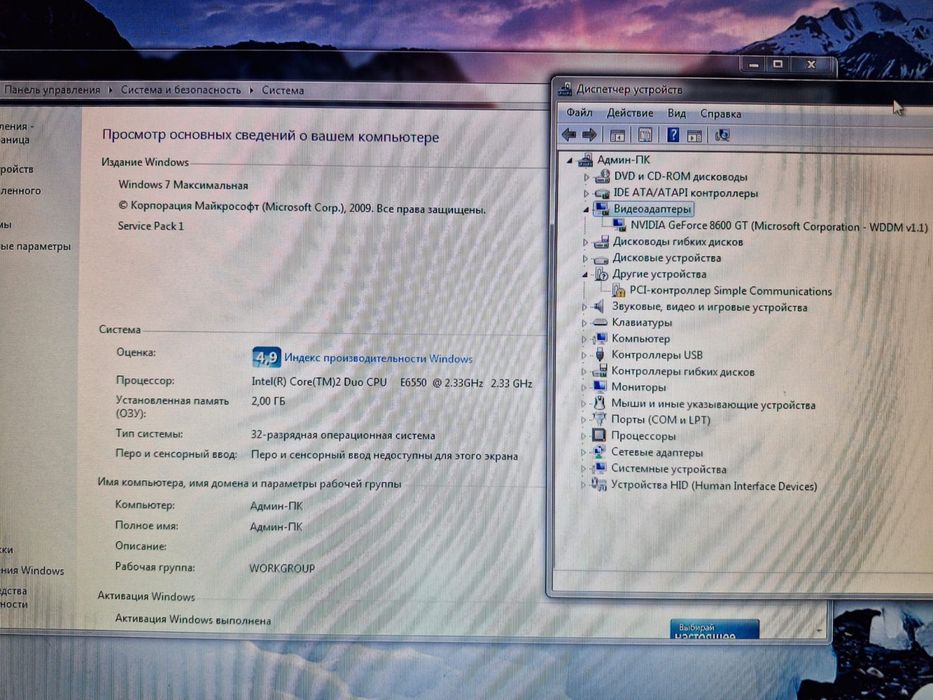Click Система in the breadcrumb path

point(283,90)
